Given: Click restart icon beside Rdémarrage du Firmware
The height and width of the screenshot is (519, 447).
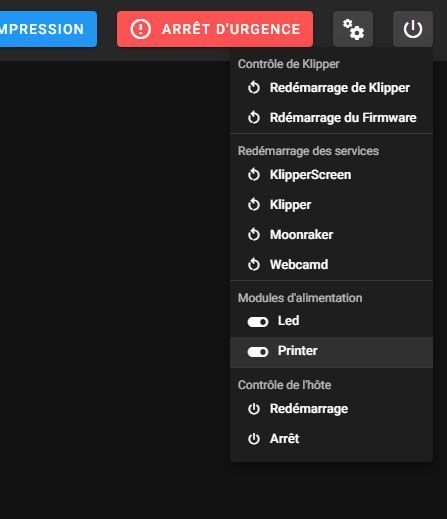Looking at the screenshot, I should pos(254,117).
